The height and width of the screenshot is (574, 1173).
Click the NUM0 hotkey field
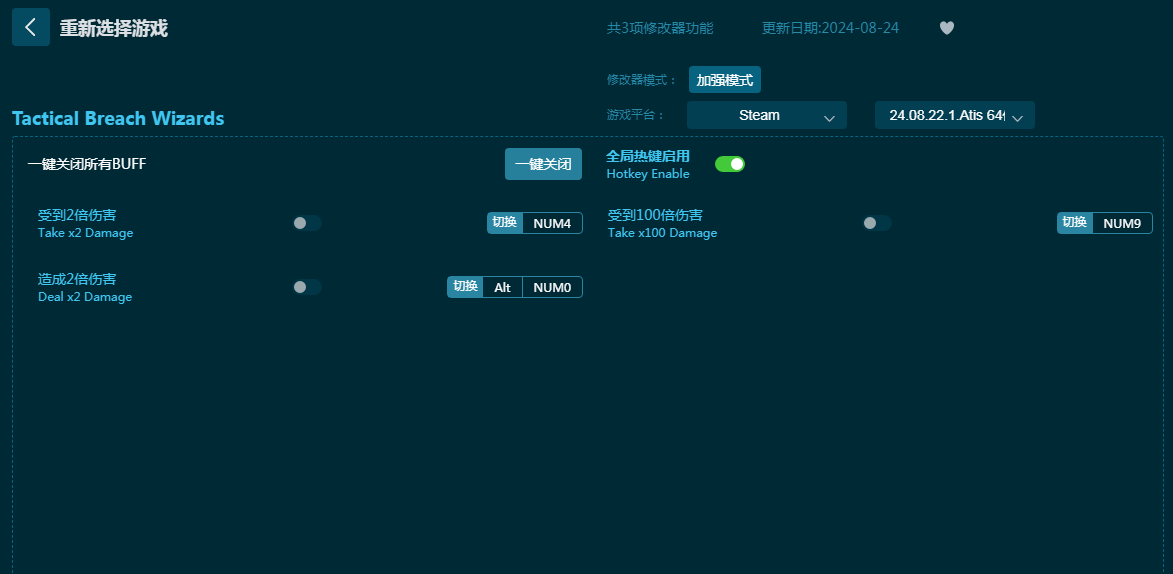pos(552,287)
